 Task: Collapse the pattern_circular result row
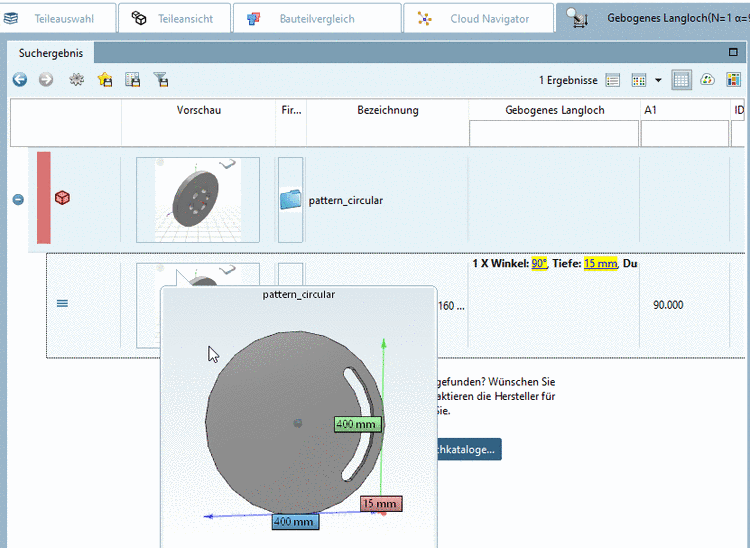[x=18, y=199]
